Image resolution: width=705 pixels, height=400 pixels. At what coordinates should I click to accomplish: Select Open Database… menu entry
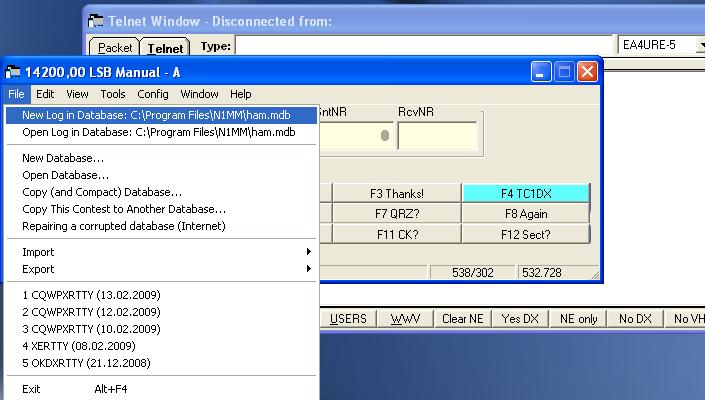[161, 175]
